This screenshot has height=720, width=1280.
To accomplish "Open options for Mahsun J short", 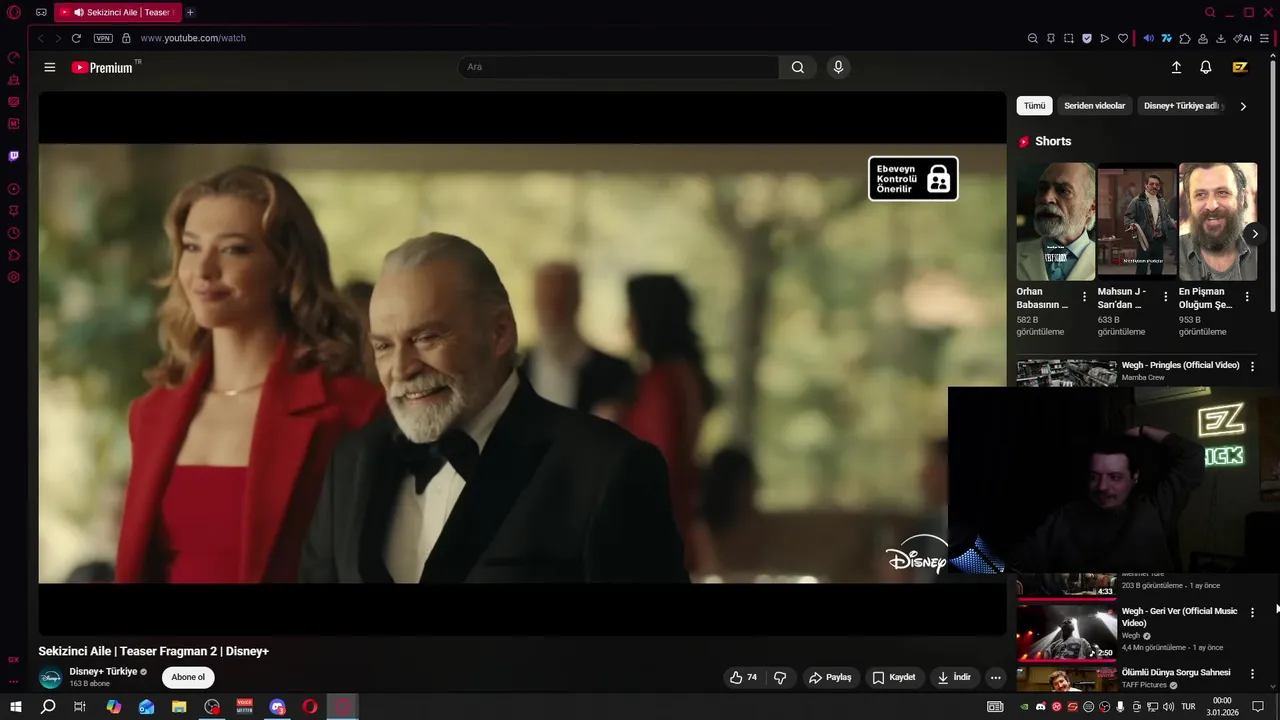I will [x=1165, y=297].
